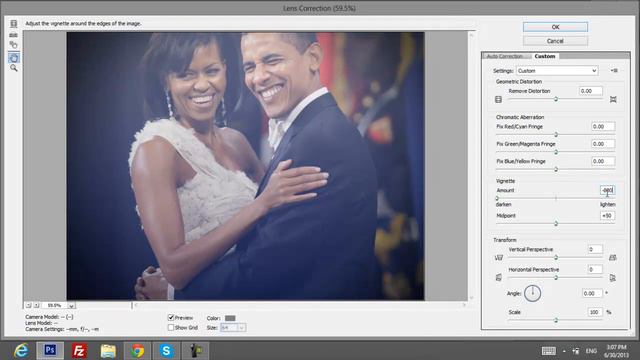Image resolution: width=640 pixels, height=360 pixels.
Task: Click the Remove Distortion value field
Action: pos(591,91)
